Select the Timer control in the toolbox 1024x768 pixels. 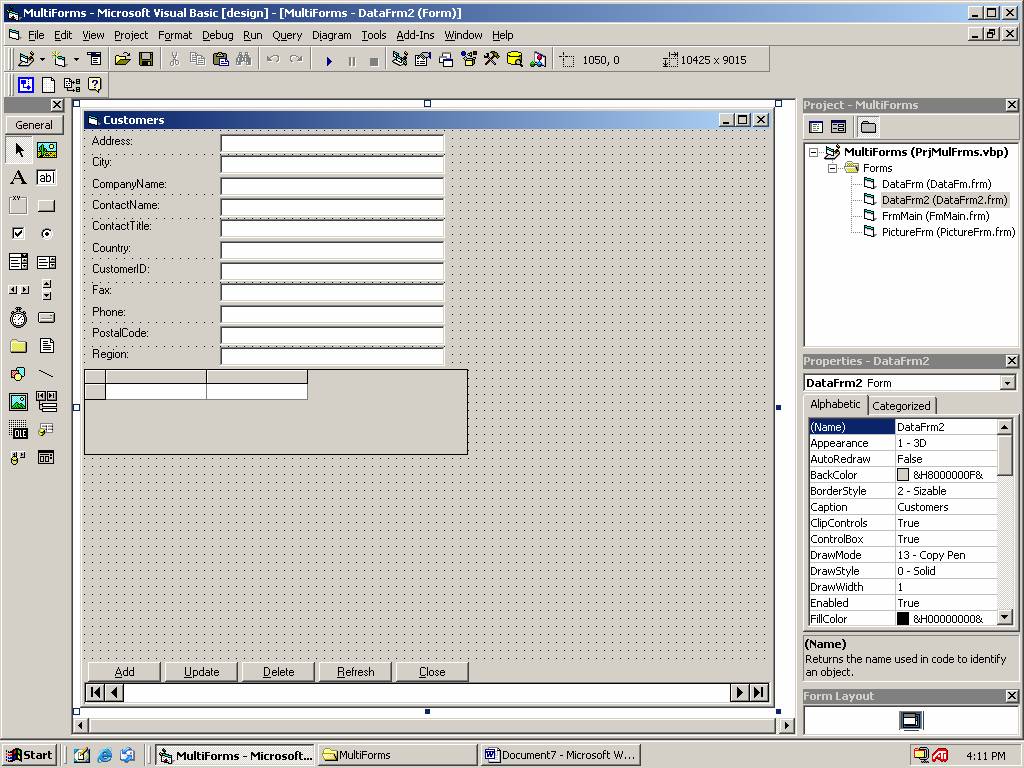[18, 318]
